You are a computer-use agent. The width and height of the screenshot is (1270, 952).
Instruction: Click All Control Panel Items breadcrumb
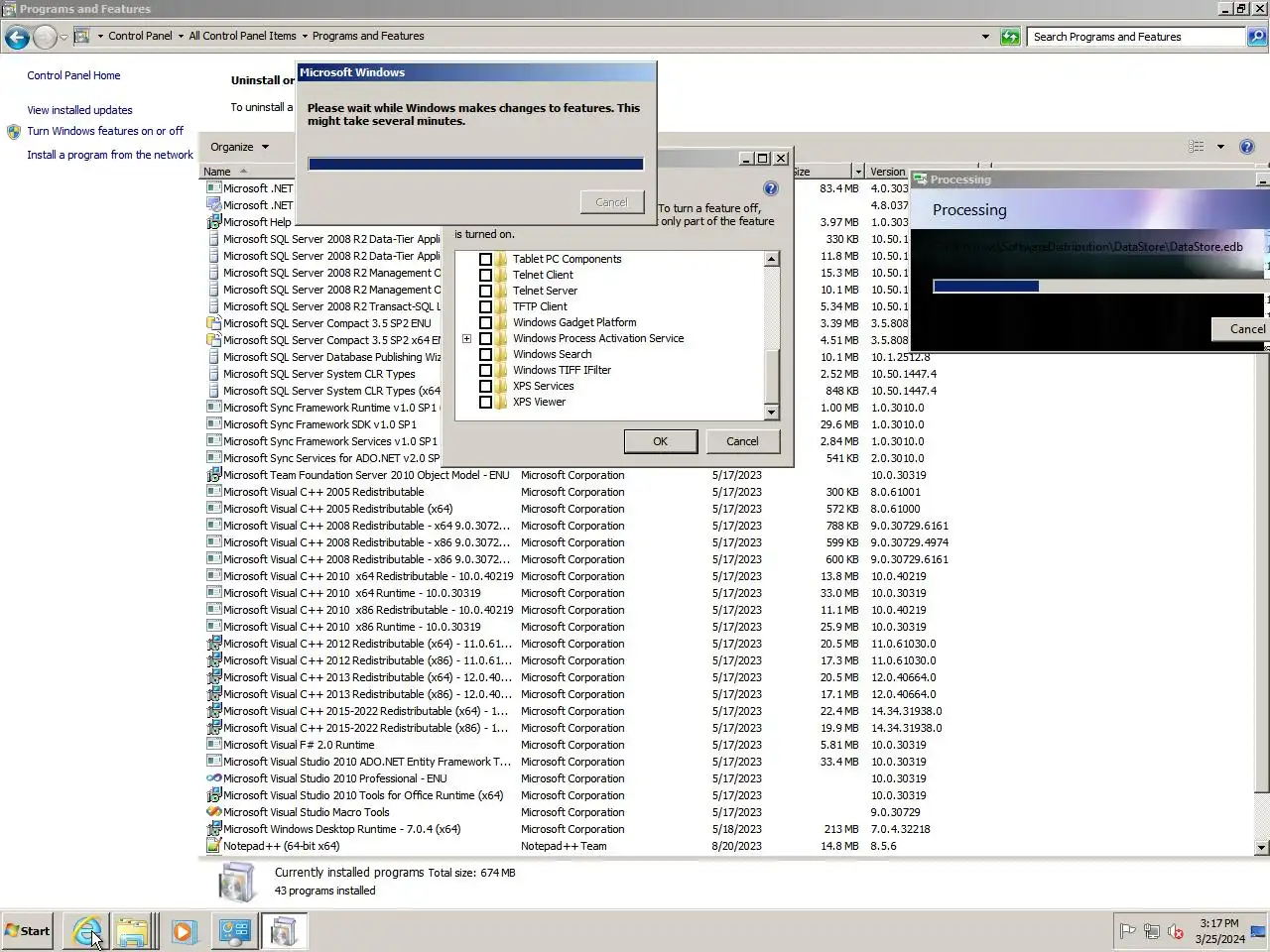pos(242,36)
